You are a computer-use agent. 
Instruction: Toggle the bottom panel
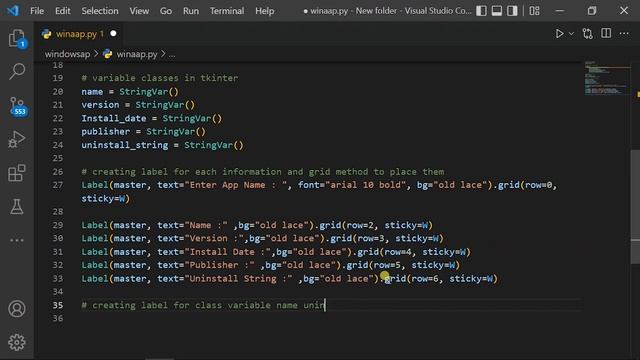click(497, 11)
